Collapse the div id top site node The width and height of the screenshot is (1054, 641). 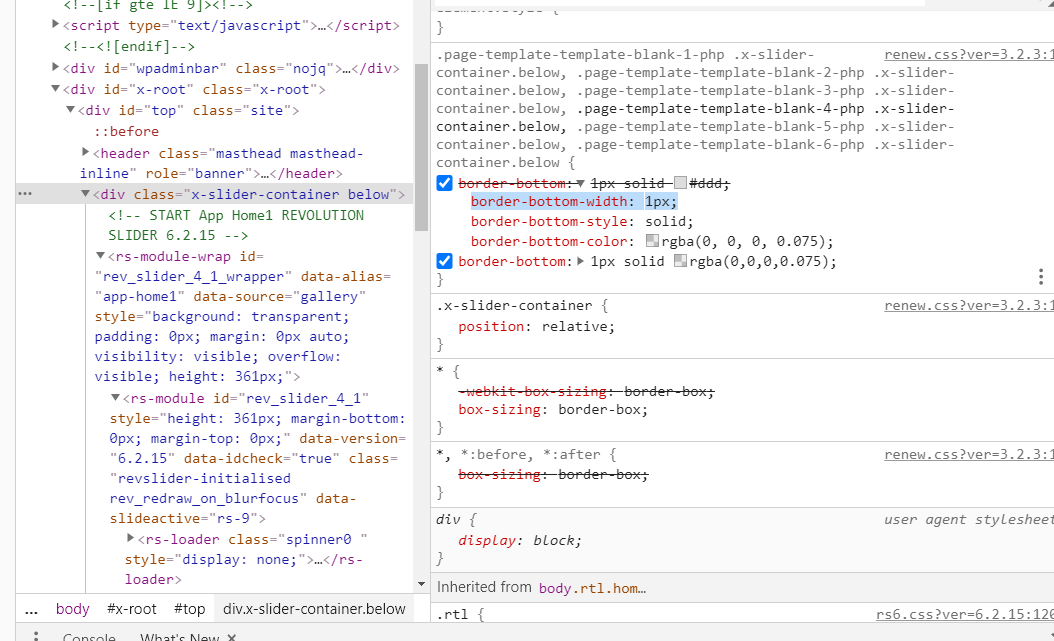[70, 110]
